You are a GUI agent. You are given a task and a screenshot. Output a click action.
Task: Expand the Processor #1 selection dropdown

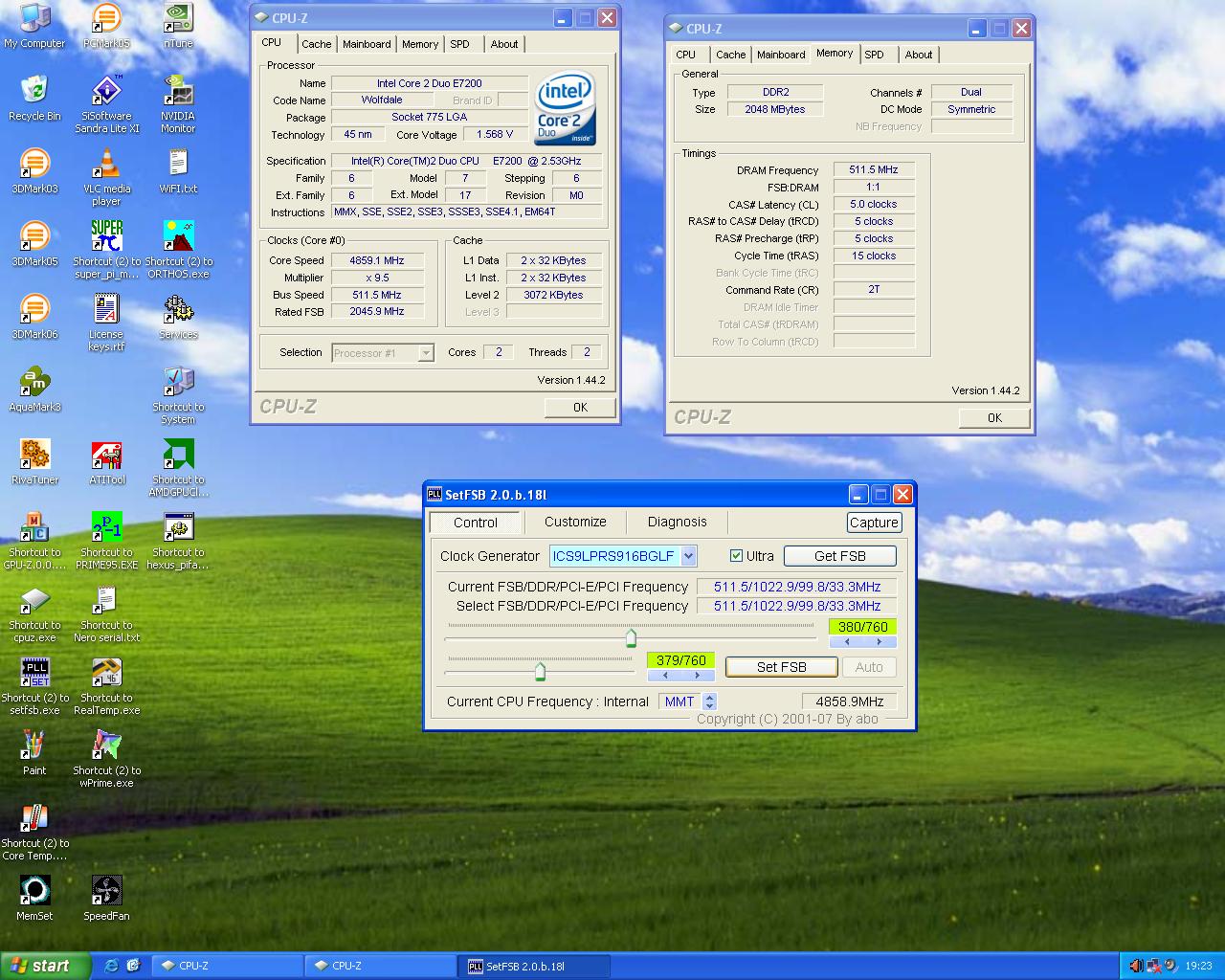tap(426, 353)
